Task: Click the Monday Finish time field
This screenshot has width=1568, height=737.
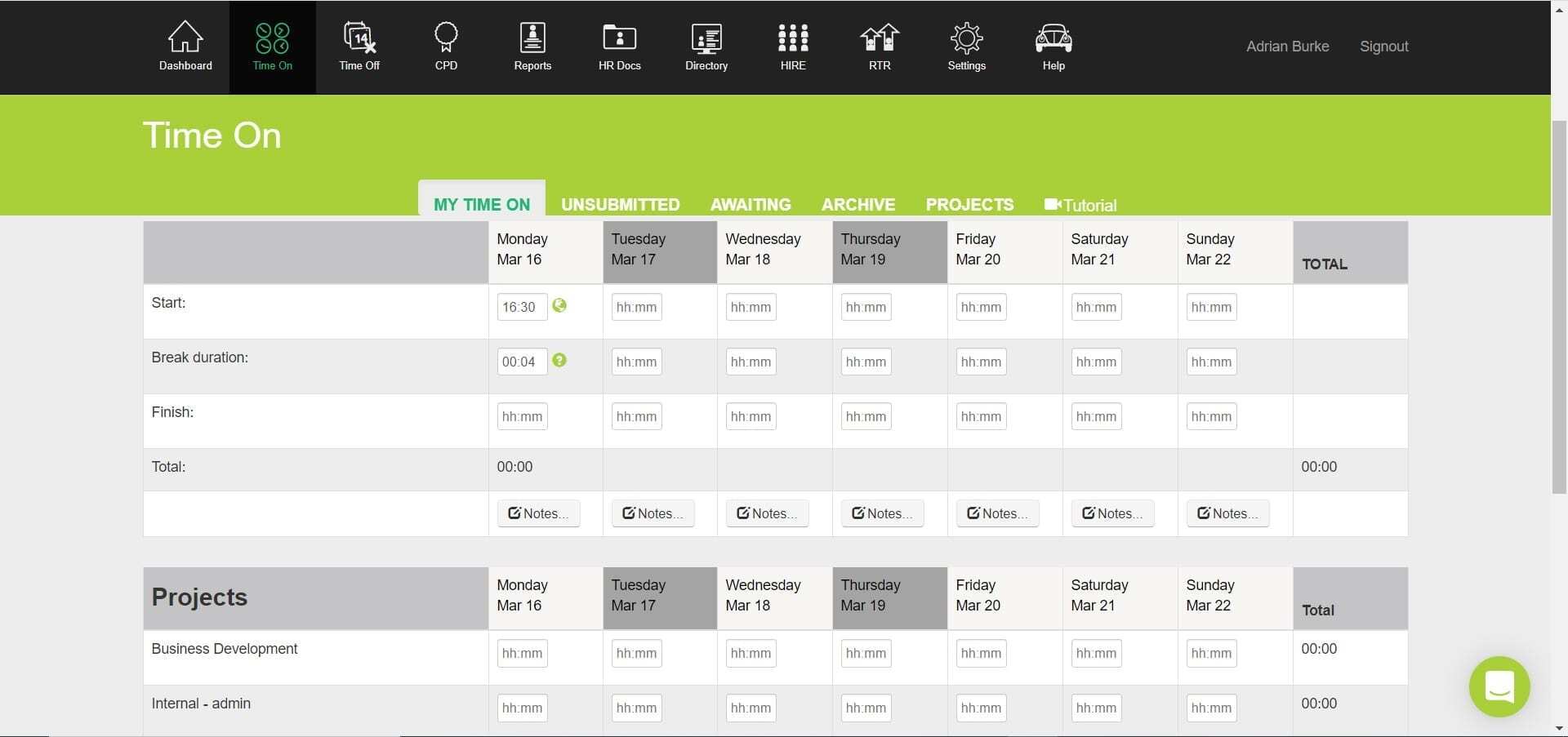Action: 522,416
